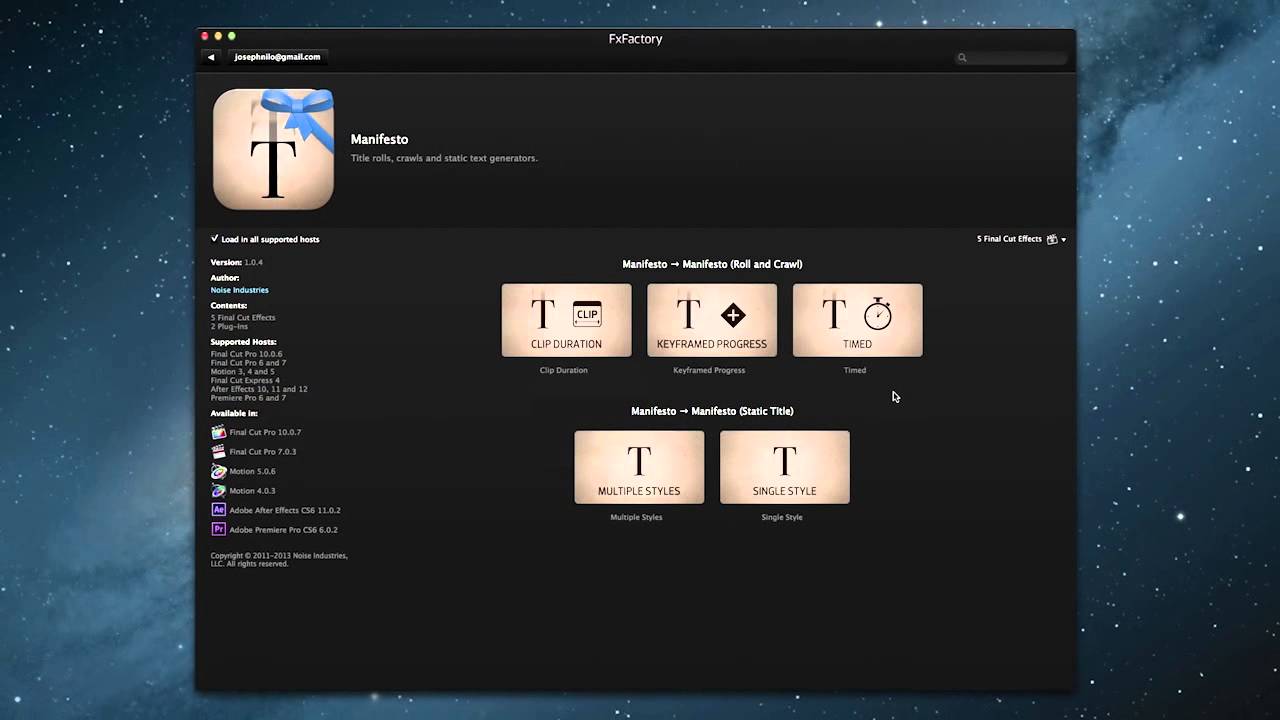This screenshot has height=720, width=1280.
Task: Click the 'Keyframed Progress' caption text
Action: pyautogui.click(x=709, y=370)
